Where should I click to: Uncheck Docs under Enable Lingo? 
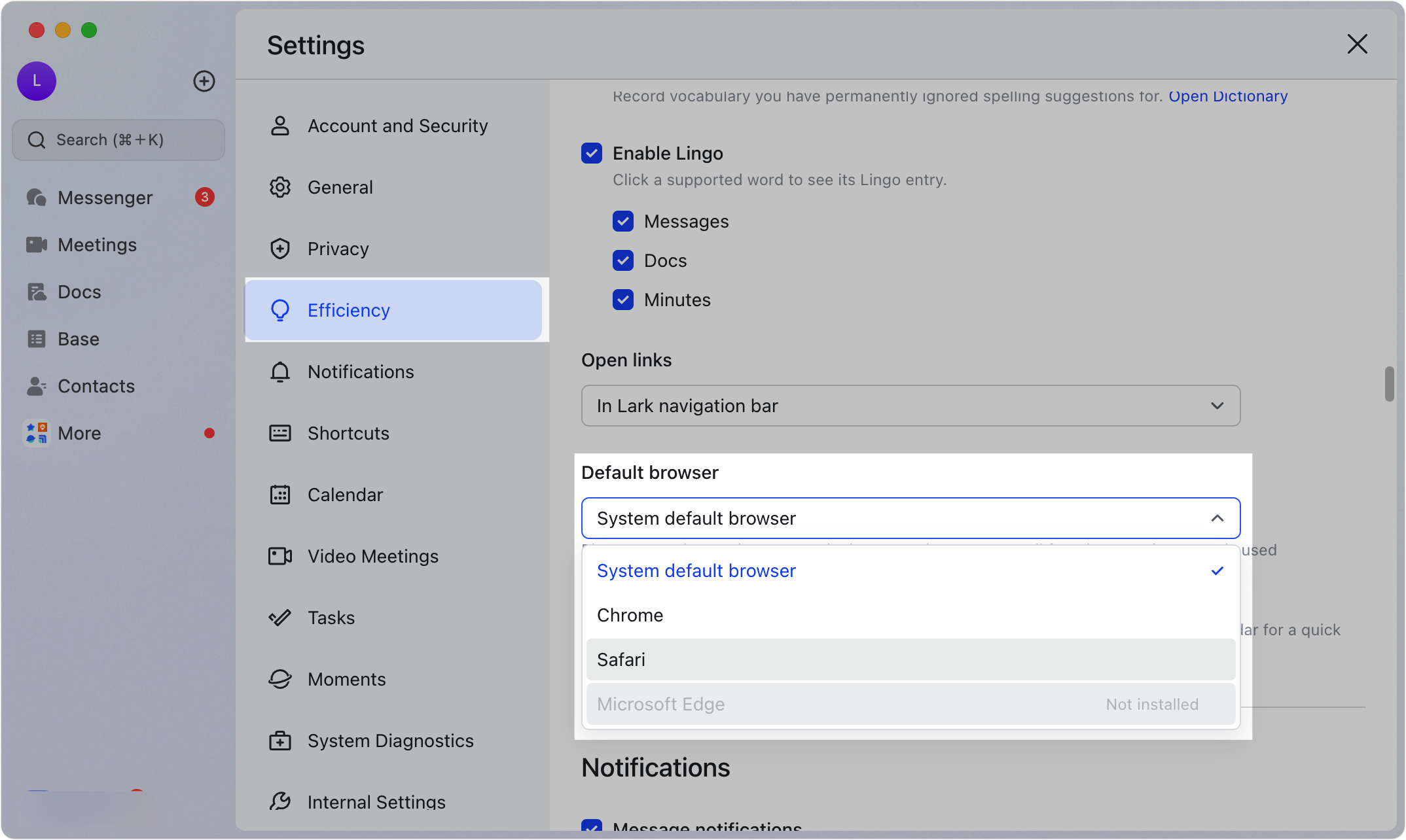(x=622, y=260)
